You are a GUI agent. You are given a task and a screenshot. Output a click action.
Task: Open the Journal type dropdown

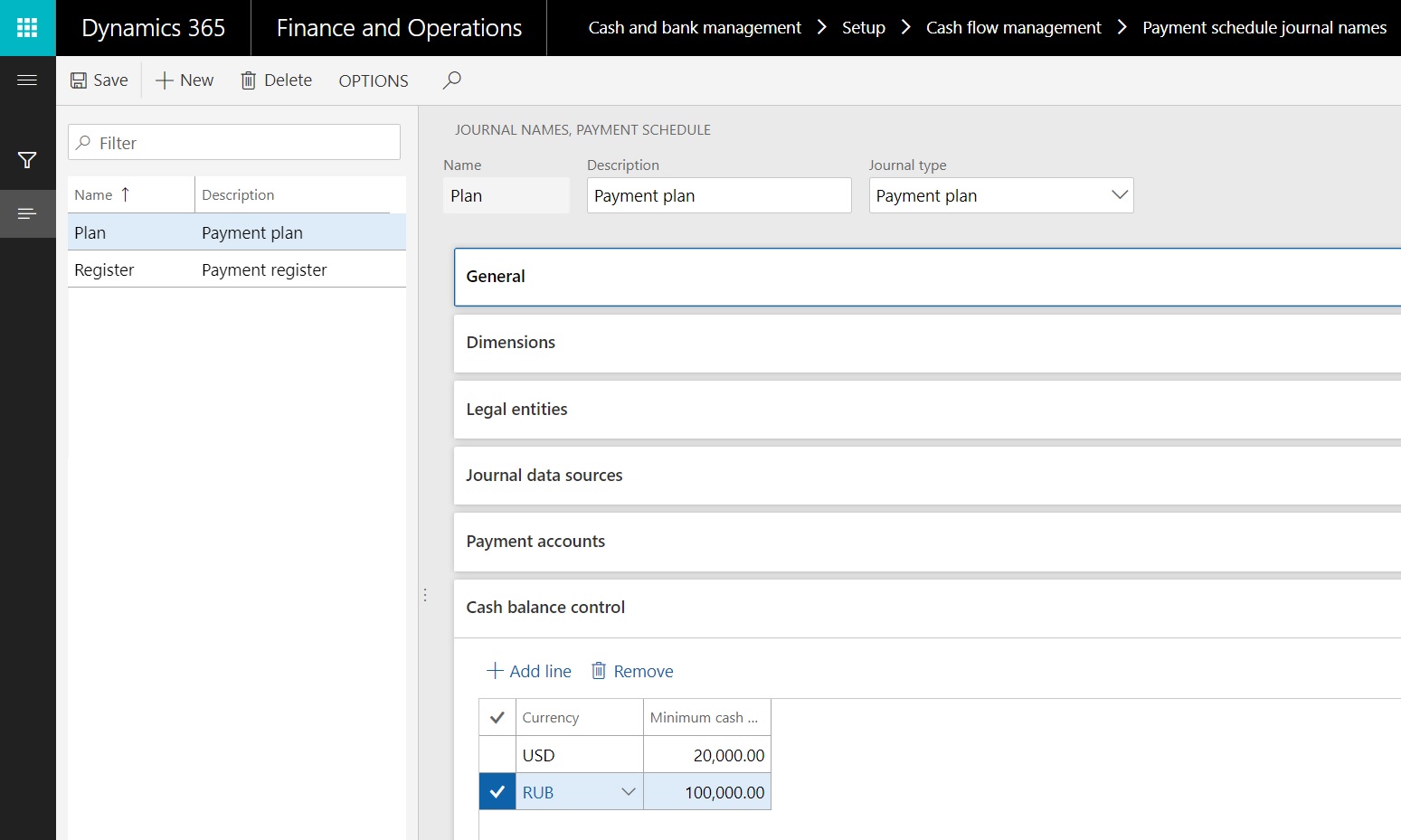pyautogui.click(x=1119, y=195)
